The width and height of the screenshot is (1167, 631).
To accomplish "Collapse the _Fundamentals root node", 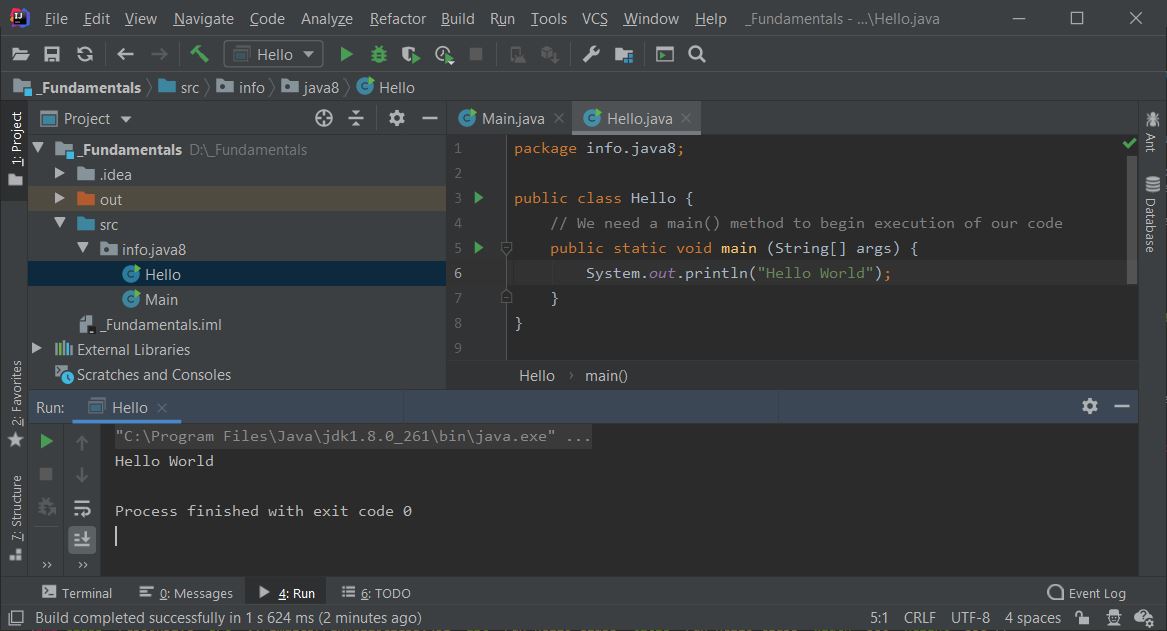I will [37, 148].
